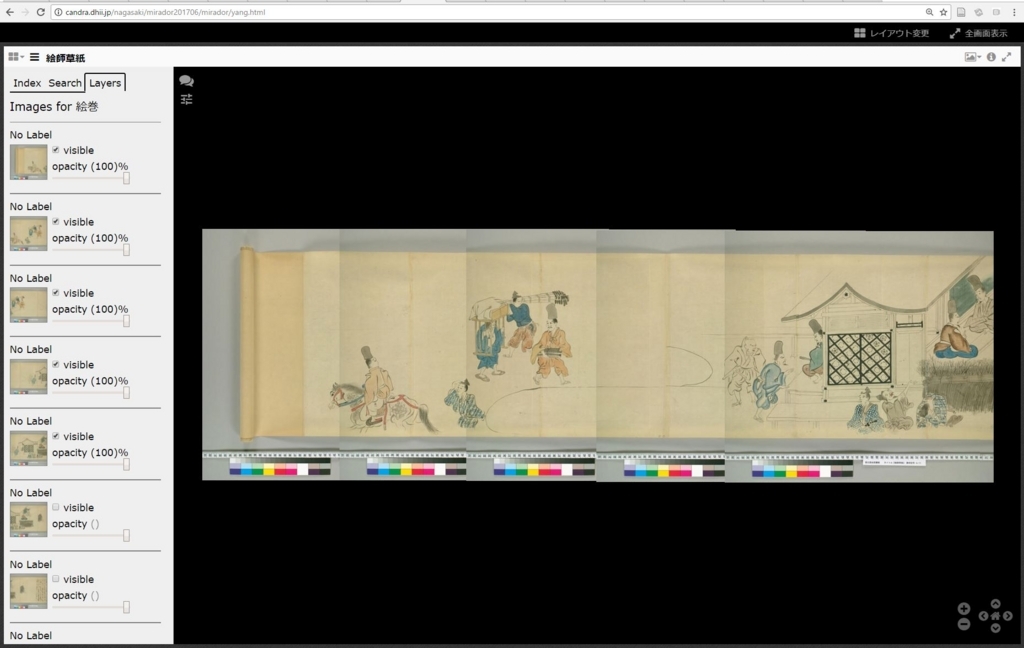This screenshot has width=1024, height=648.
Task: Click the fifth layer thumbnail
Action: tap(29, 448)
